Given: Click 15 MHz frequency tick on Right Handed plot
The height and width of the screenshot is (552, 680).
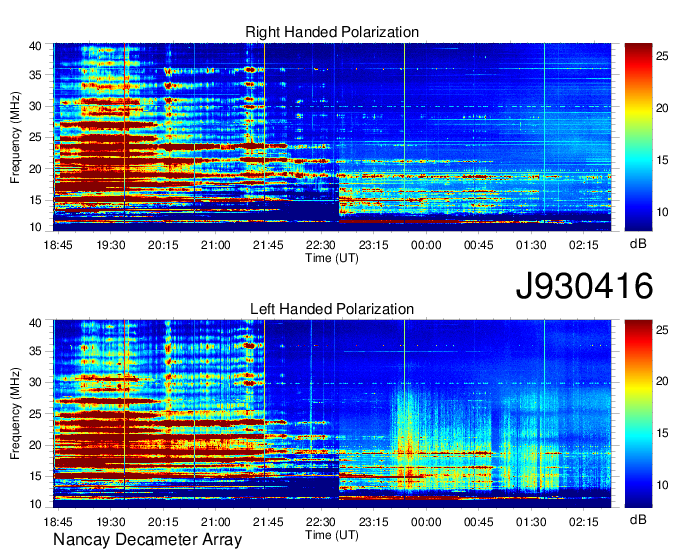Looking at the screenshot, I should pyautogui.click(x=35, y=200).
